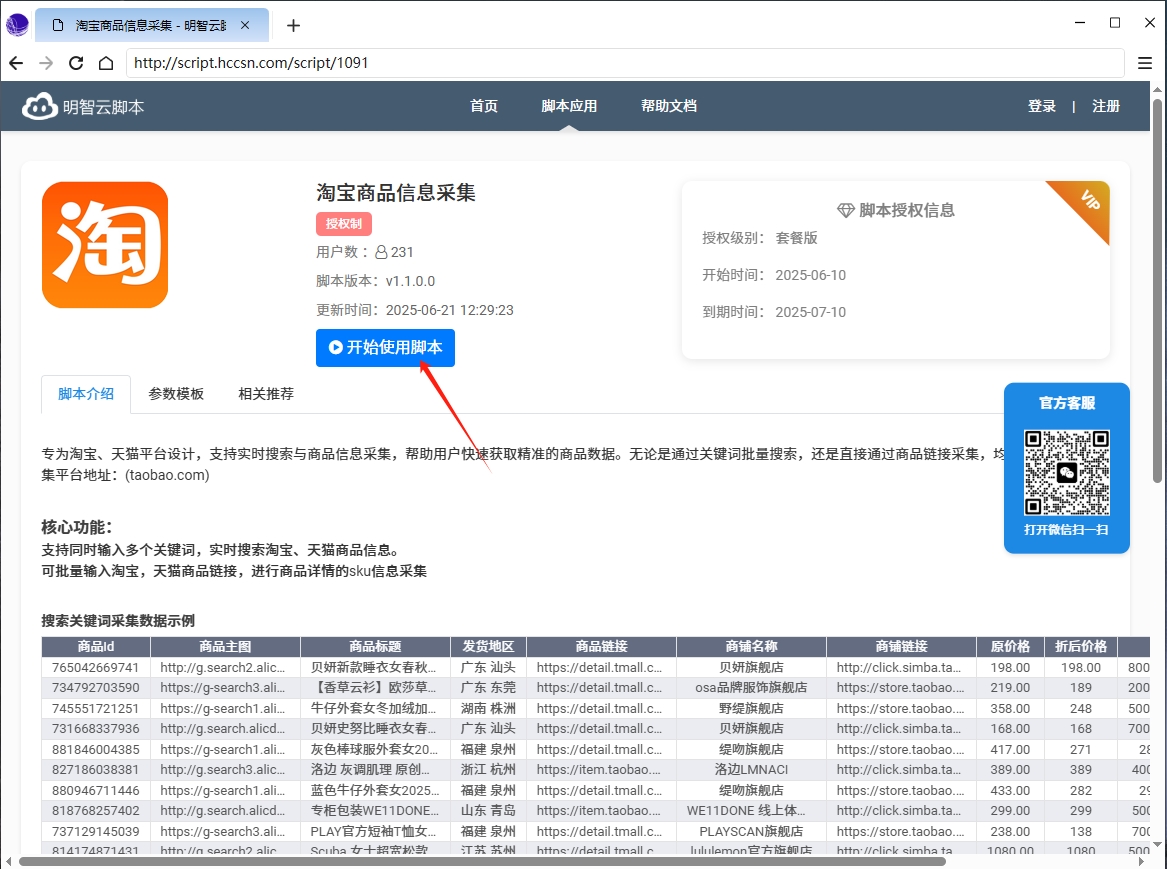Open 帮助文档 in the navigation bar
Screen dimensions: 1167x869
pyautogui.click(x=669, y=106)
